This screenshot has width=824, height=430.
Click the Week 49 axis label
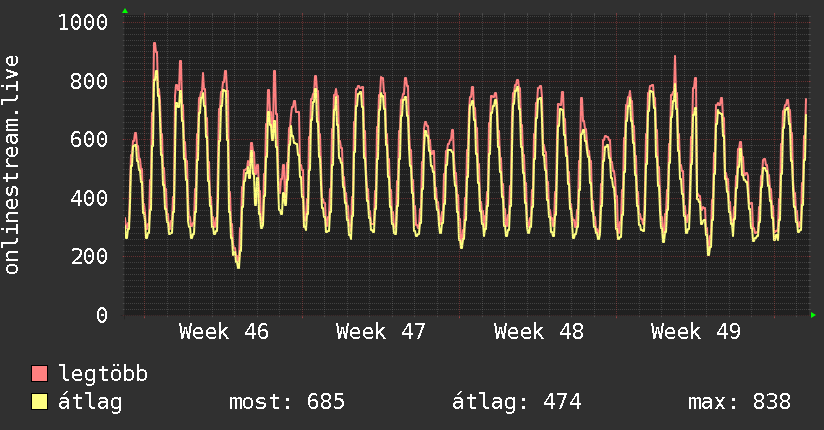(696, 332)
